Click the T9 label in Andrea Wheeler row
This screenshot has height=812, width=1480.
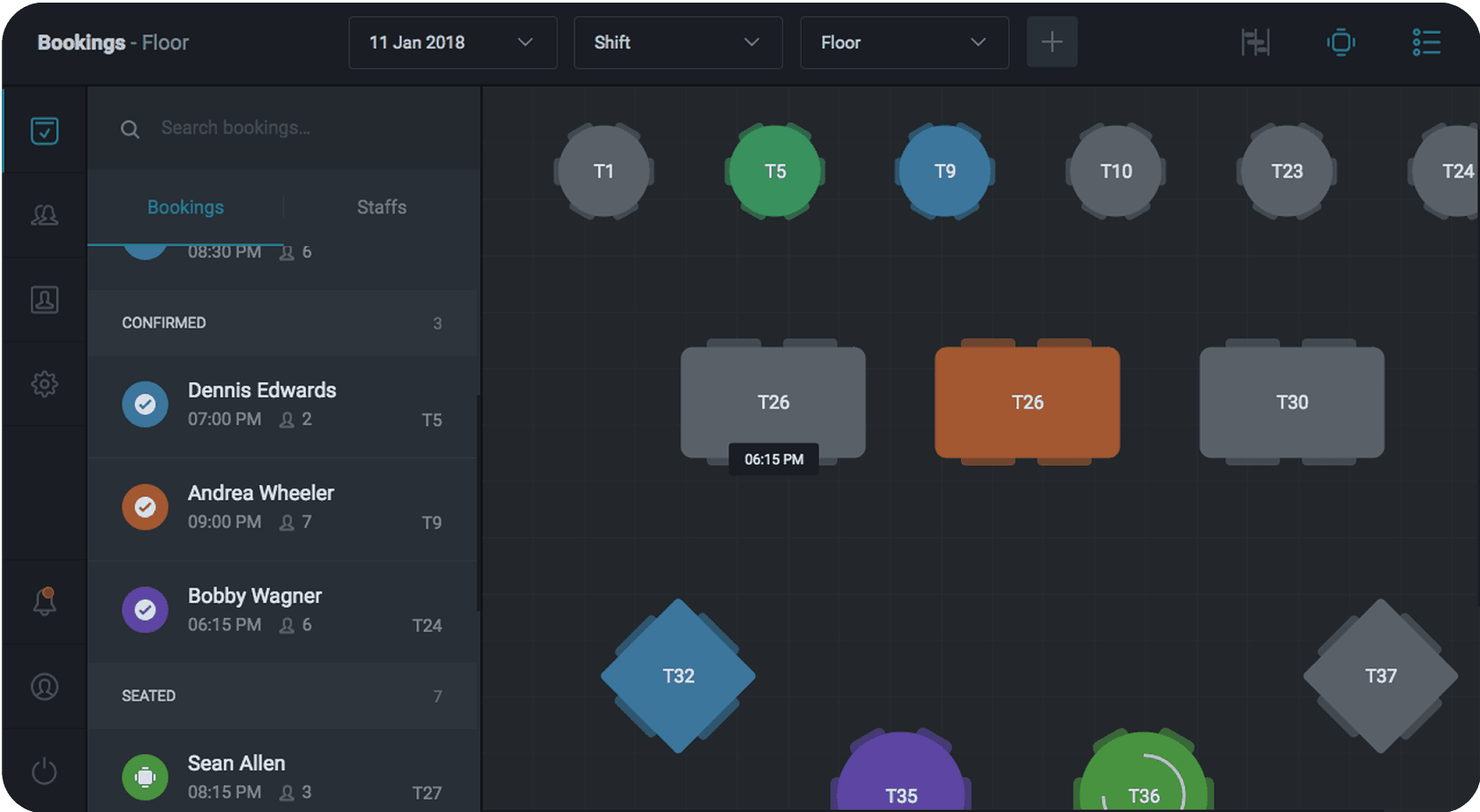pos(432,523)
